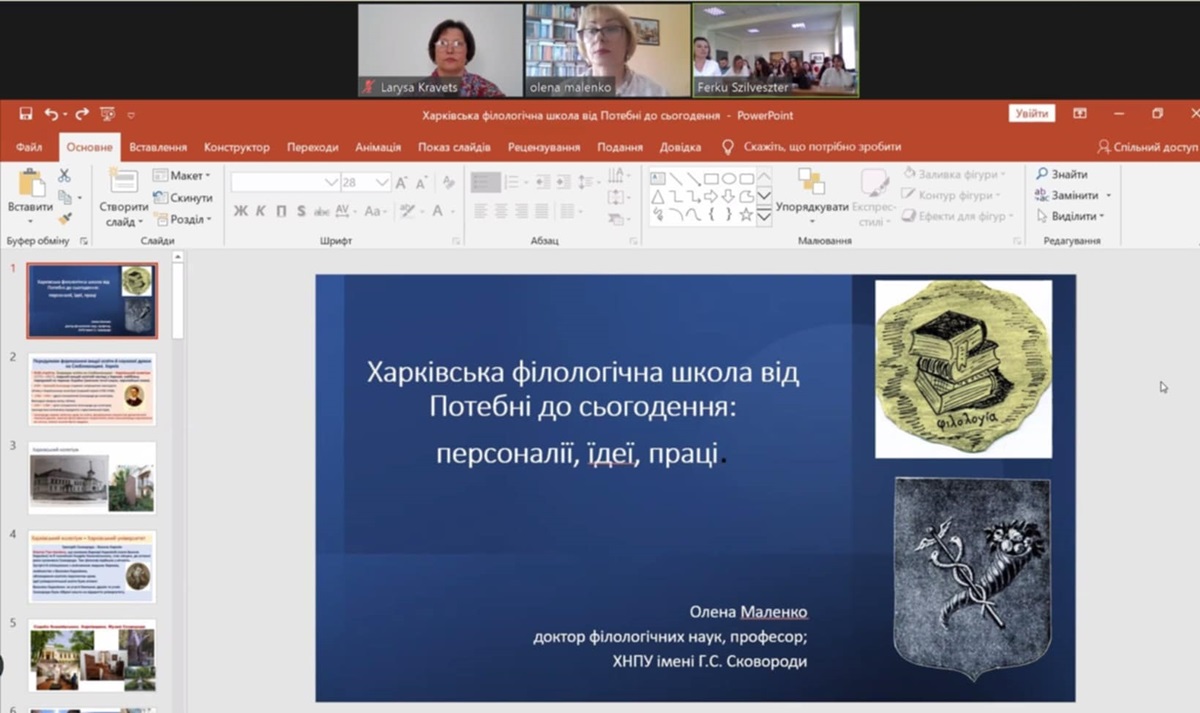
Task: Click the Cut scissors icon
Action: tap(65, 175)
